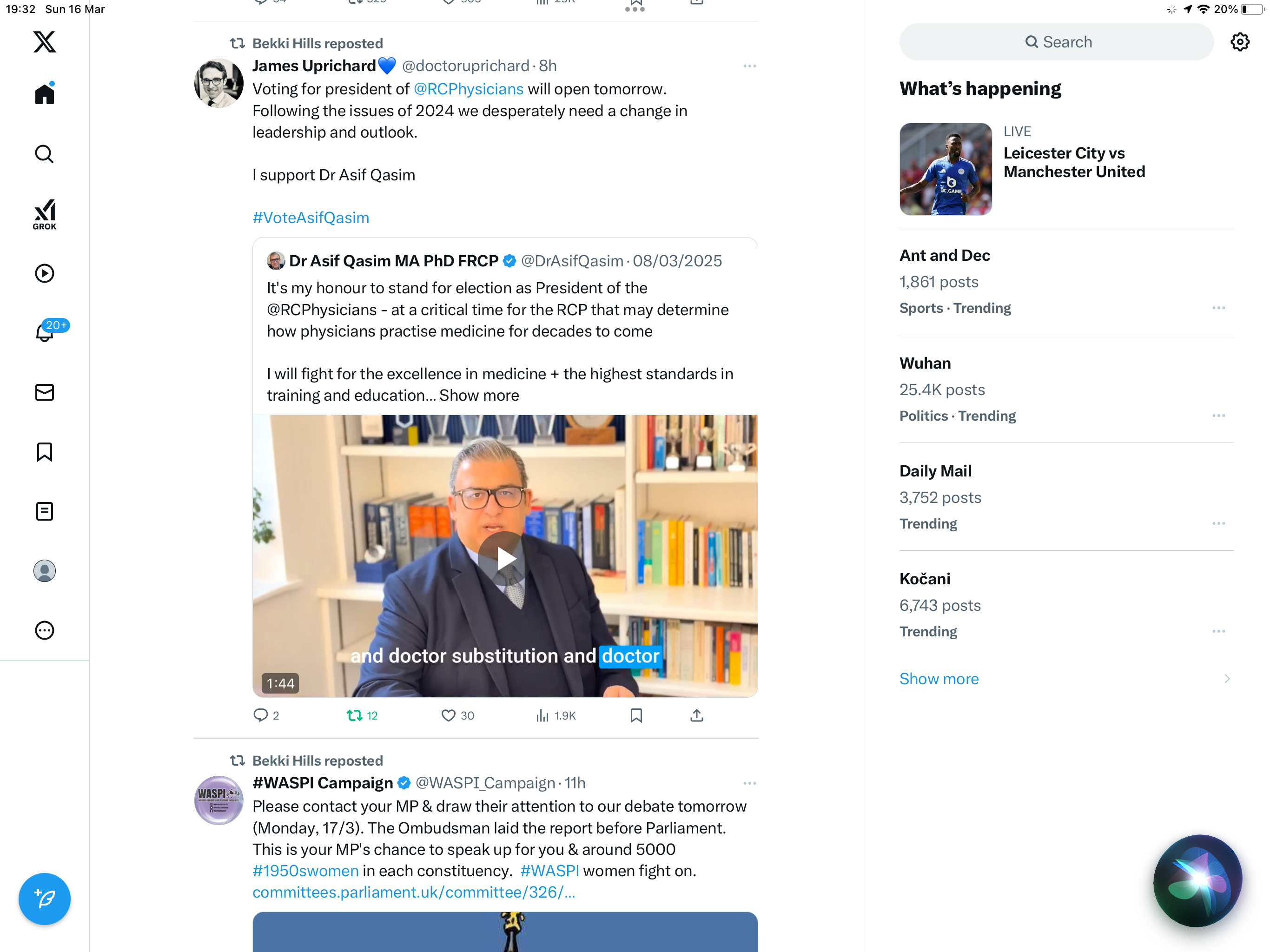Open options menu for Wuhan trend
This screenshot has height=952, width=1270.
coord(1218,416)
